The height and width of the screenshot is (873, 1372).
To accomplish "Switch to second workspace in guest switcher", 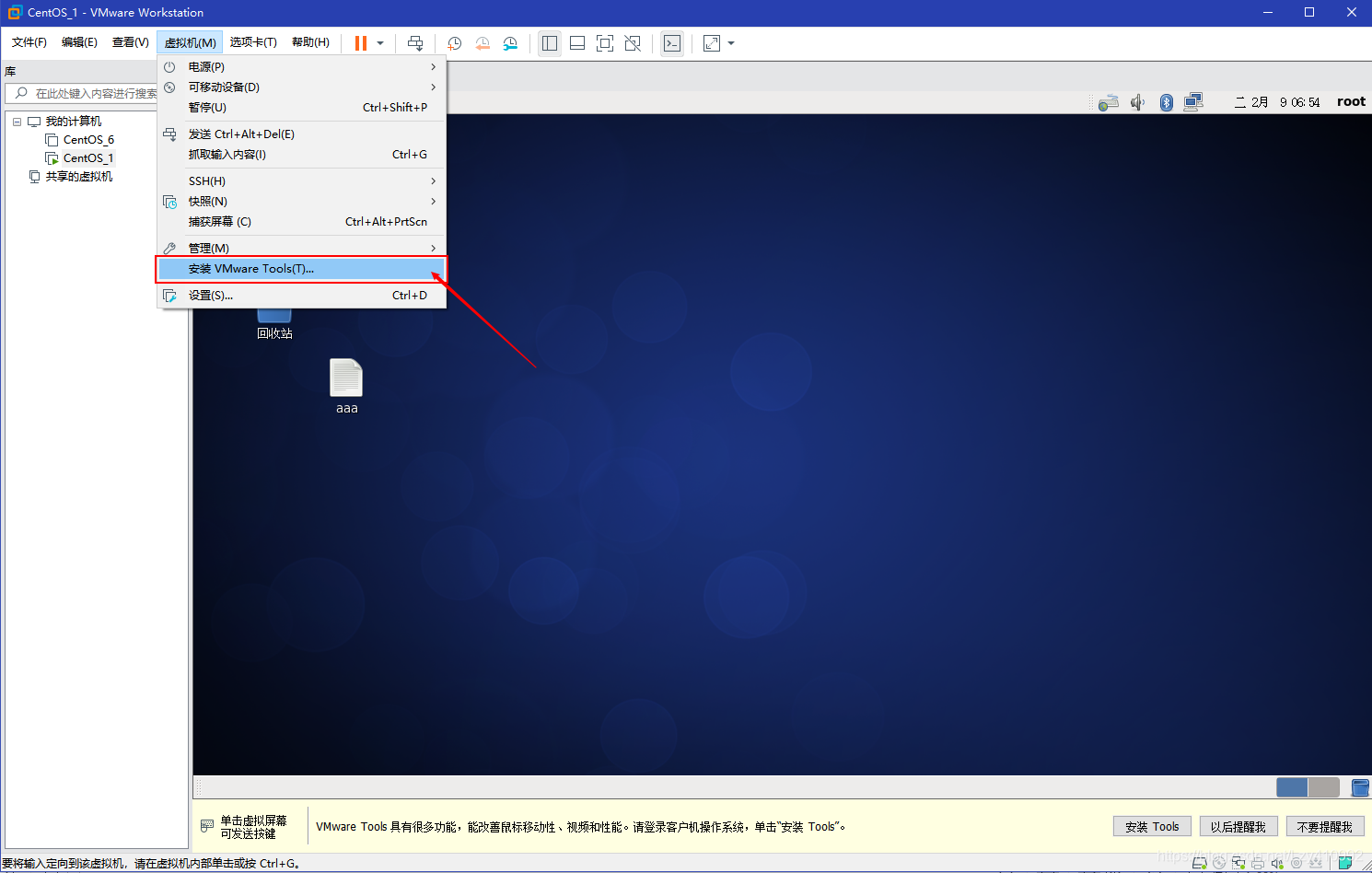I will [x=1323, y=787].
